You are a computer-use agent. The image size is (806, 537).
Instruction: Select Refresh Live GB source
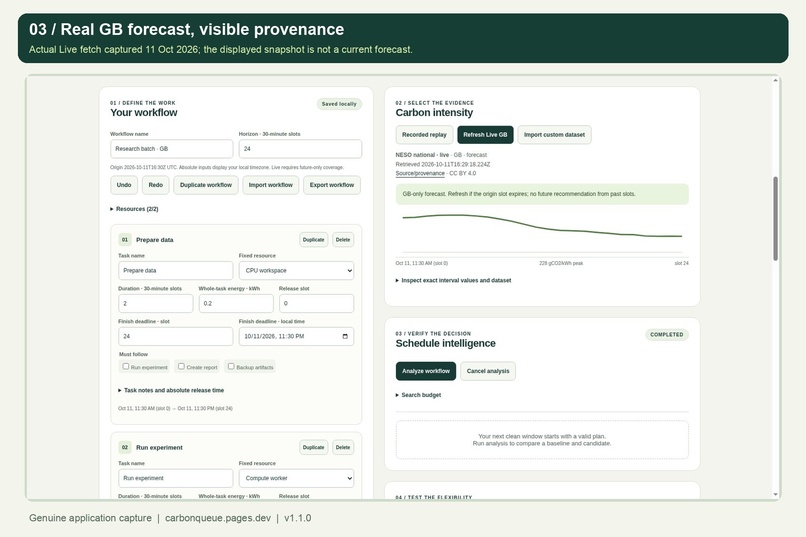tap(485, 135)
